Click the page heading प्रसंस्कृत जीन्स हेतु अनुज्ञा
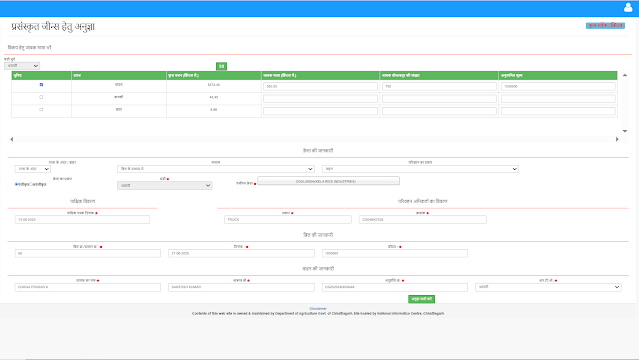The width and height of the screenshot is (639, 360). (x=53, y=27)
